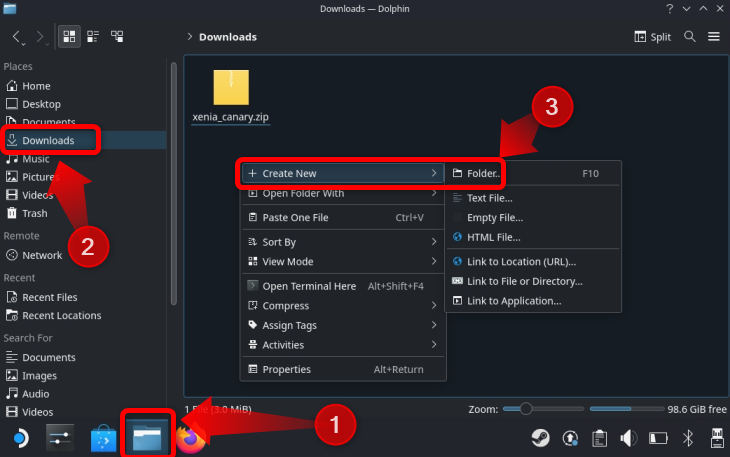Open Videos under Places
This screenshot has height=457, width=730.
click(30, 195)
